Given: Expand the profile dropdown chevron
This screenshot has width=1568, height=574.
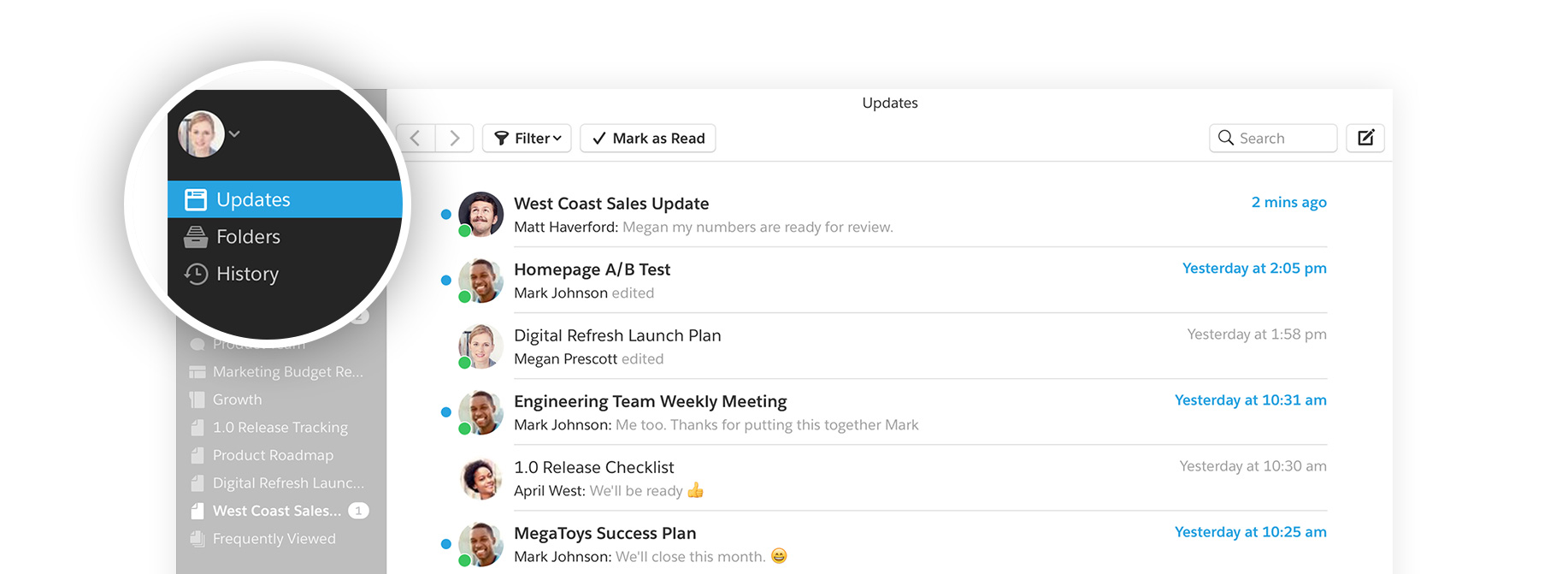Looking at the screenshot, I should click(x=234, y=133).
